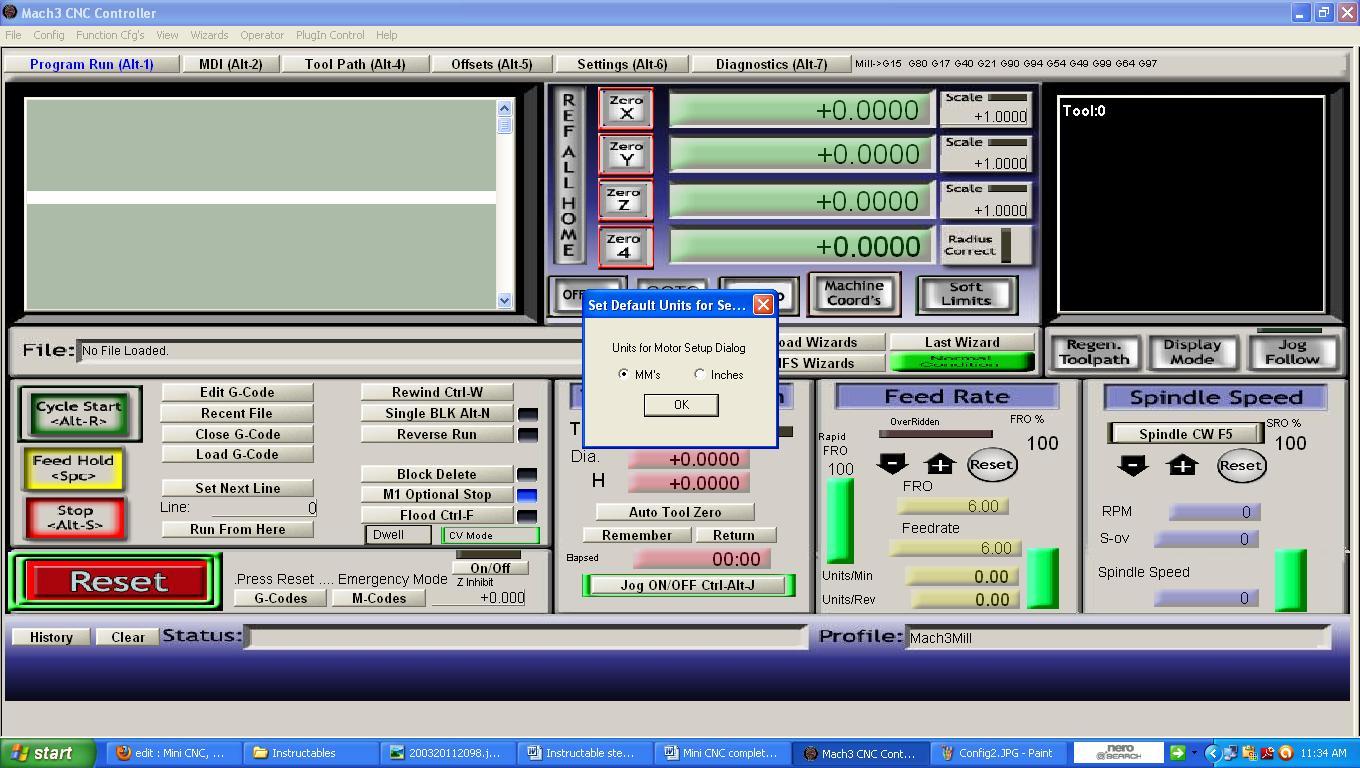Click Cycle Start Alt-R button

tap(79, 413)
